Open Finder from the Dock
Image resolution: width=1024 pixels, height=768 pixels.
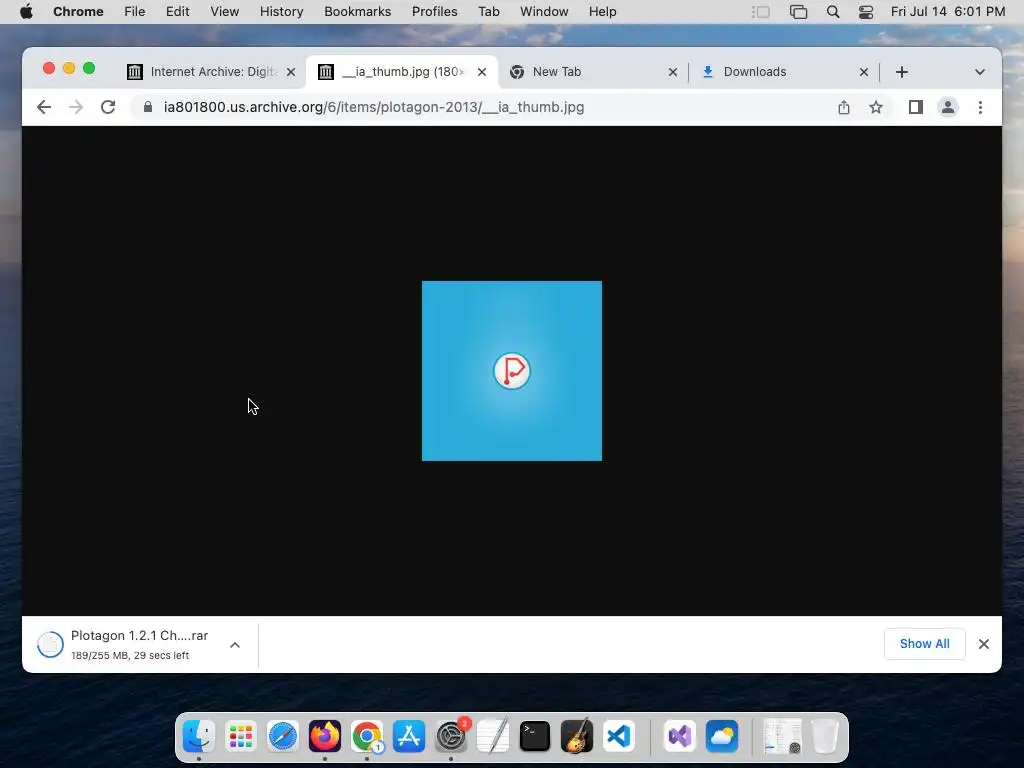click(199, 737)
